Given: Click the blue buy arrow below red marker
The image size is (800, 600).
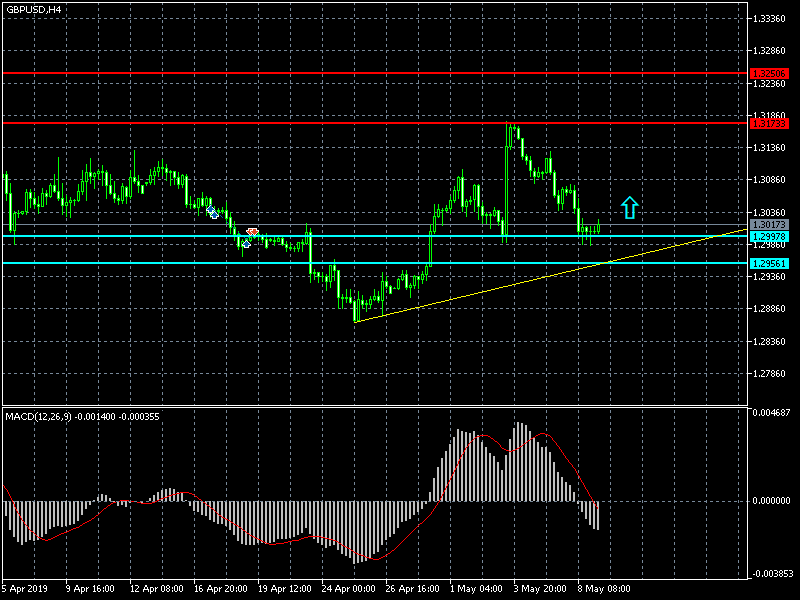Looking at the screenshot, I should coord(246,243).
